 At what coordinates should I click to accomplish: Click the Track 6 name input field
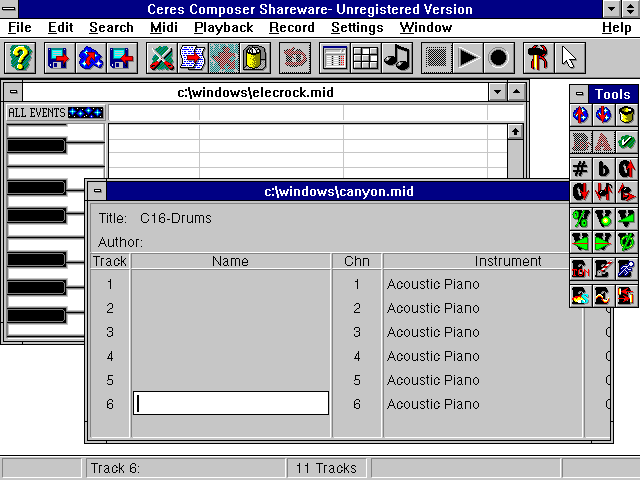231,404
